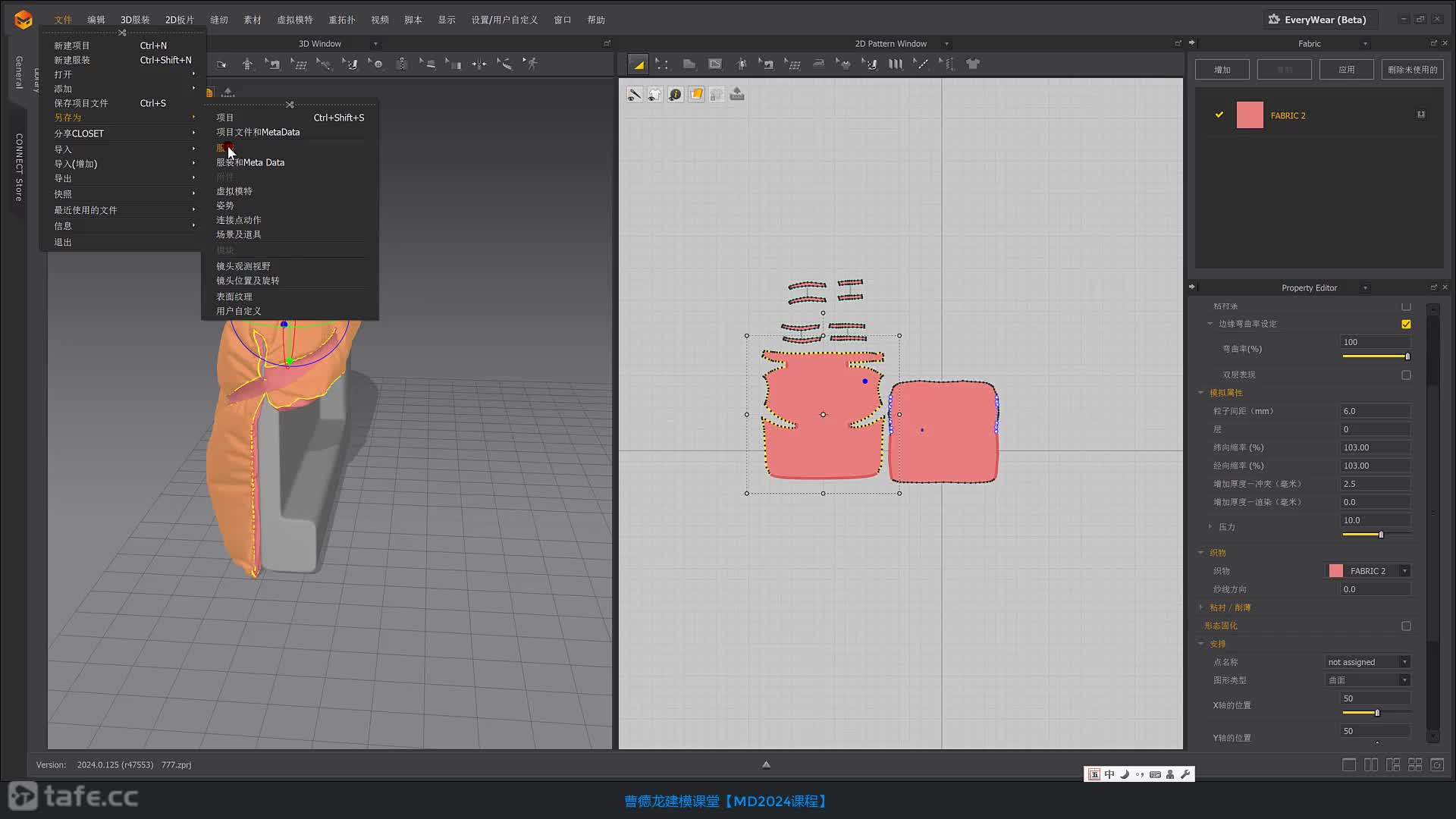Open the 点名称 not assigned dropdown
Viewport: 1456px width, 819px height.
pyautogui.click(x=1368, y=662)
